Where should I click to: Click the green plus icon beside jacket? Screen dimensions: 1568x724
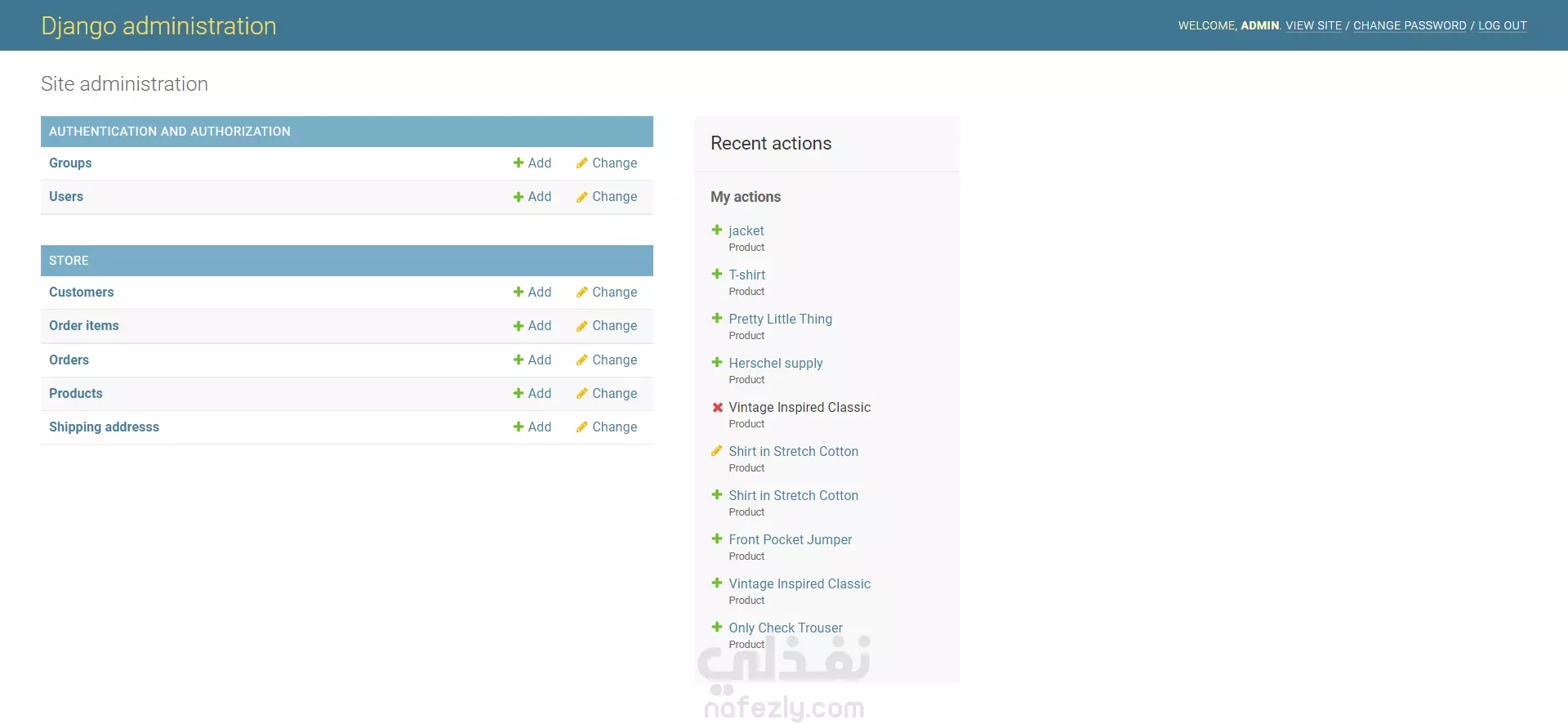tap(717, 230)
